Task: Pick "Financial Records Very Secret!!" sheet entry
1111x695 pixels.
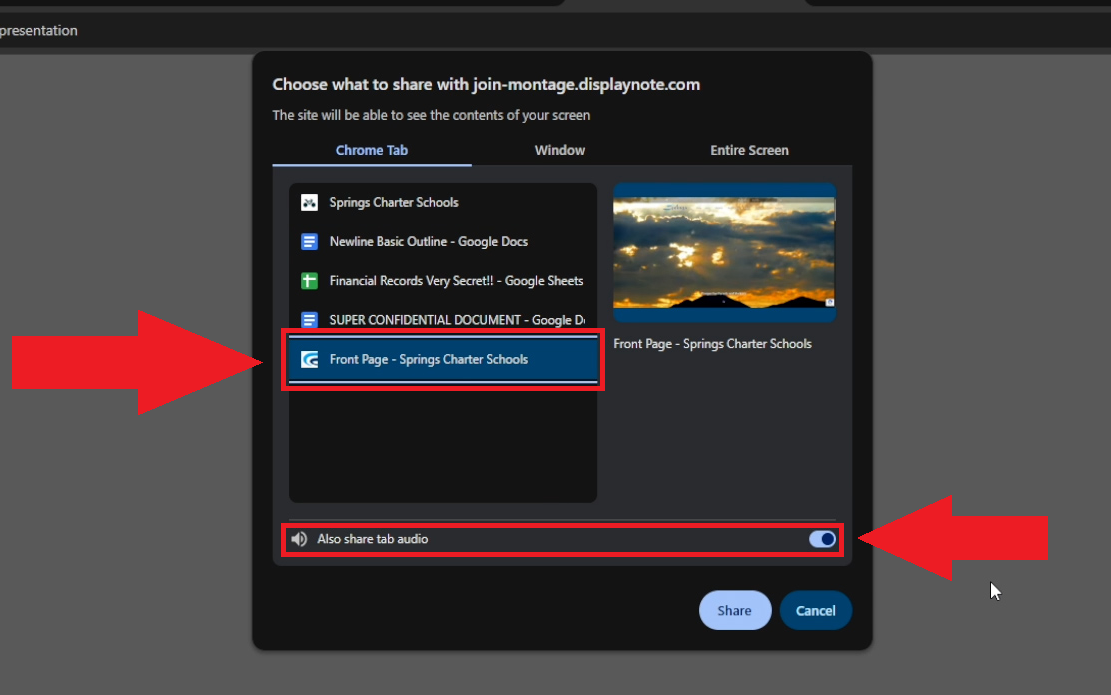Action: tap(456, 281)
